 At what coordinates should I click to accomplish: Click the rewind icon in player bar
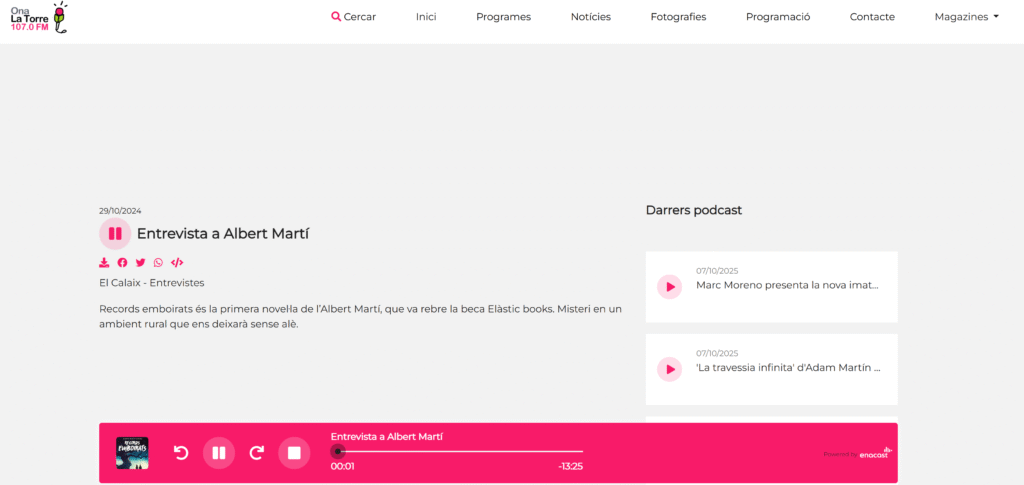[x=181, y=453]
